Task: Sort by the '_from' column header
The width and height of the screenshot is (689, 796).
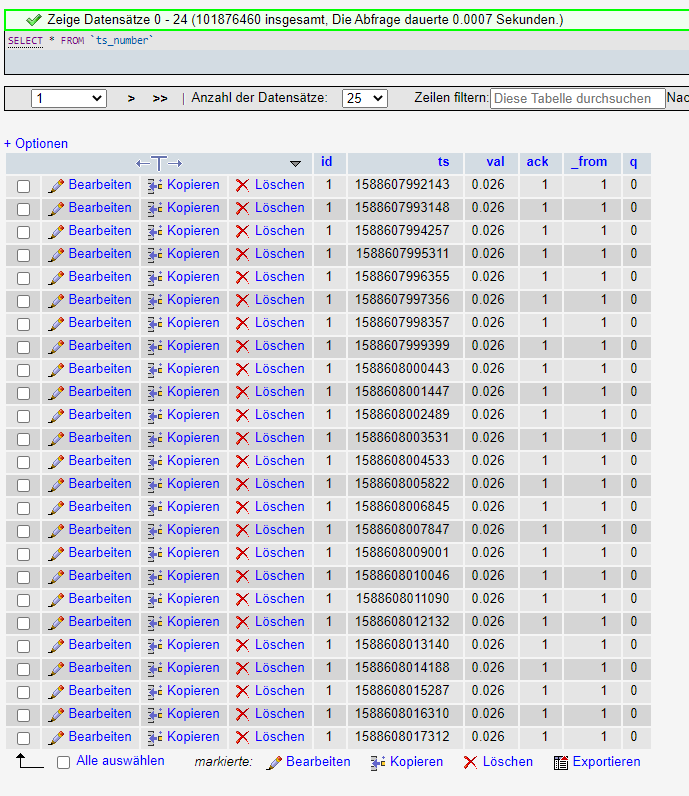Action: (x=589, y=162)
